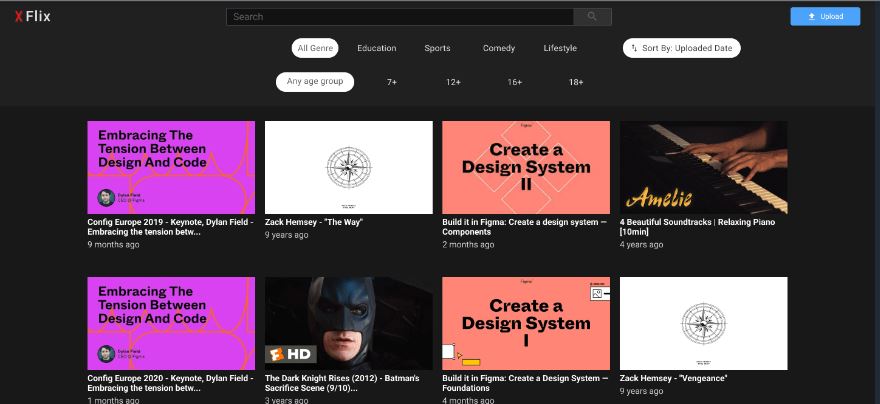Image resolution: width=880 pixels, height=404 pixels.
Task: Filter by 18+ age group
Action: click(576, 82)
